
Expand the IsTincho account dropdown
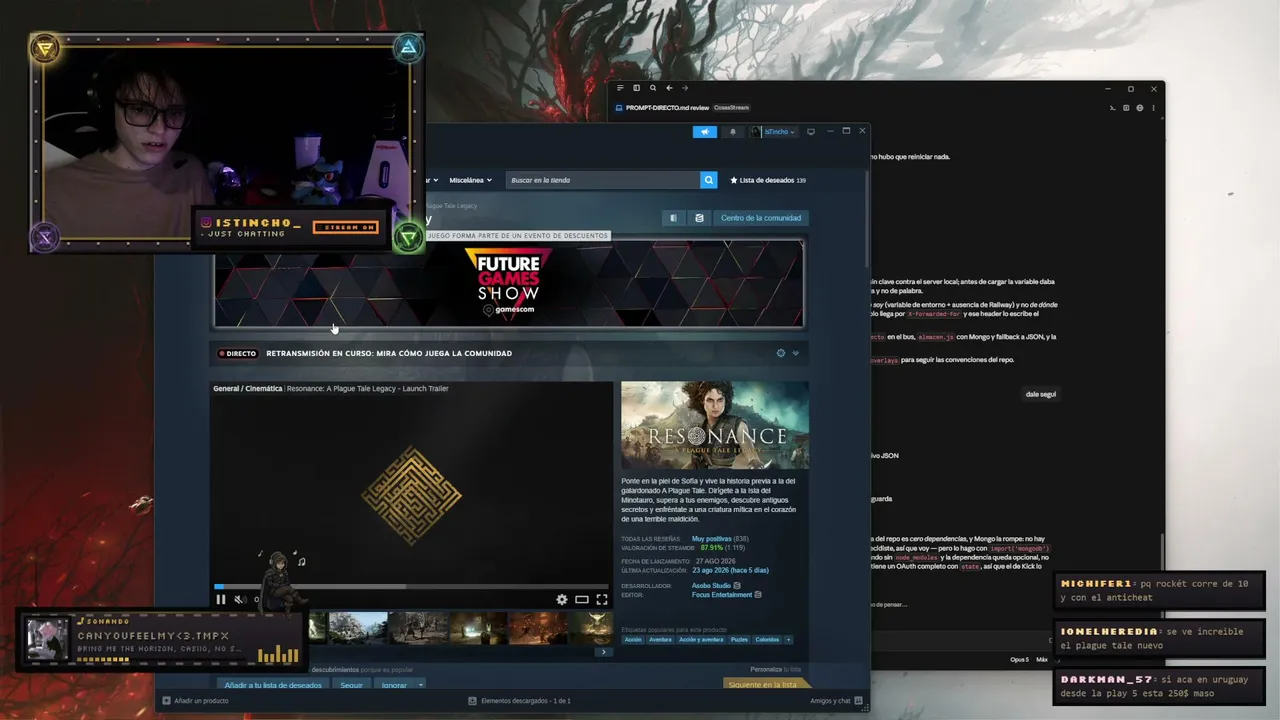point(773,131)
